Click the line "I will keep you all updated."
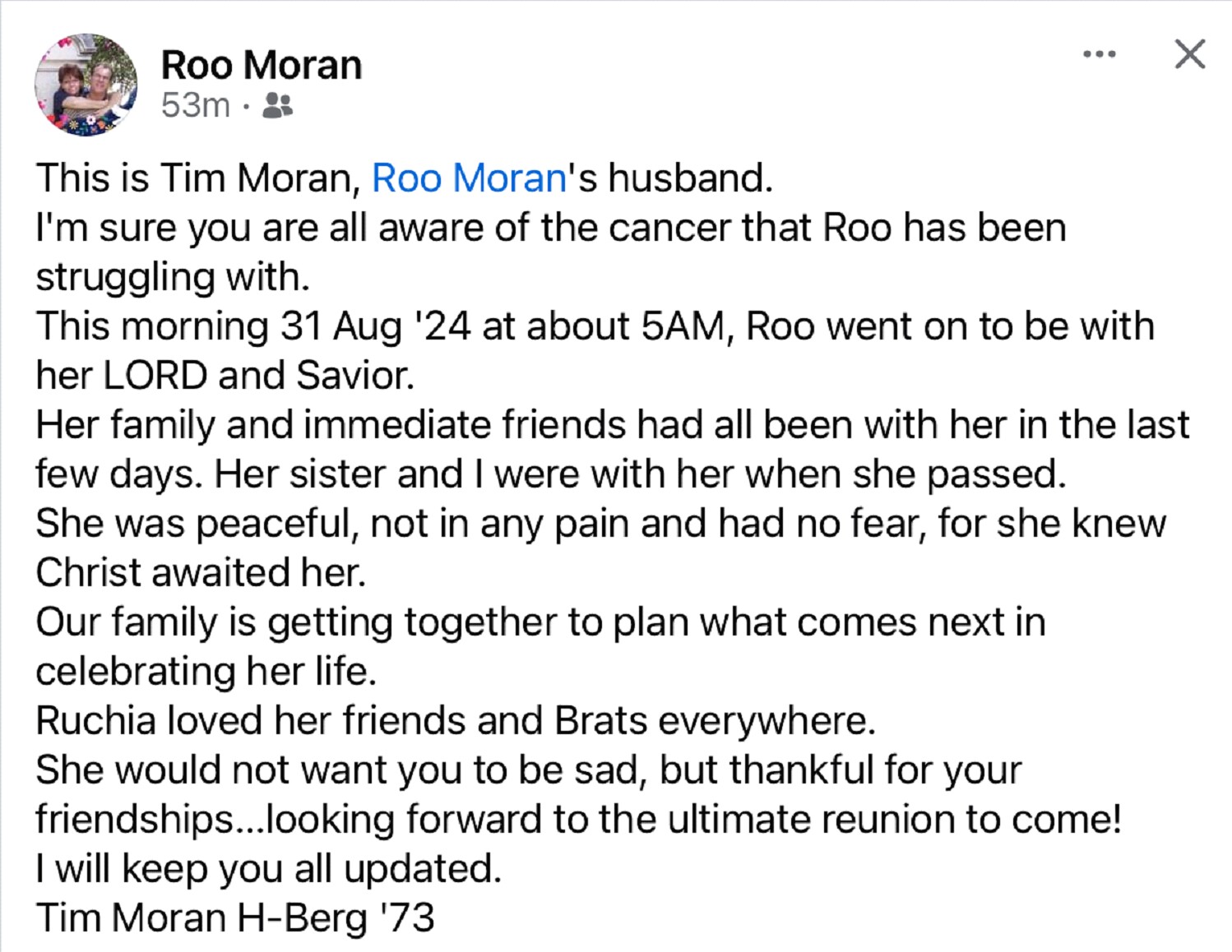 point(269,869)
